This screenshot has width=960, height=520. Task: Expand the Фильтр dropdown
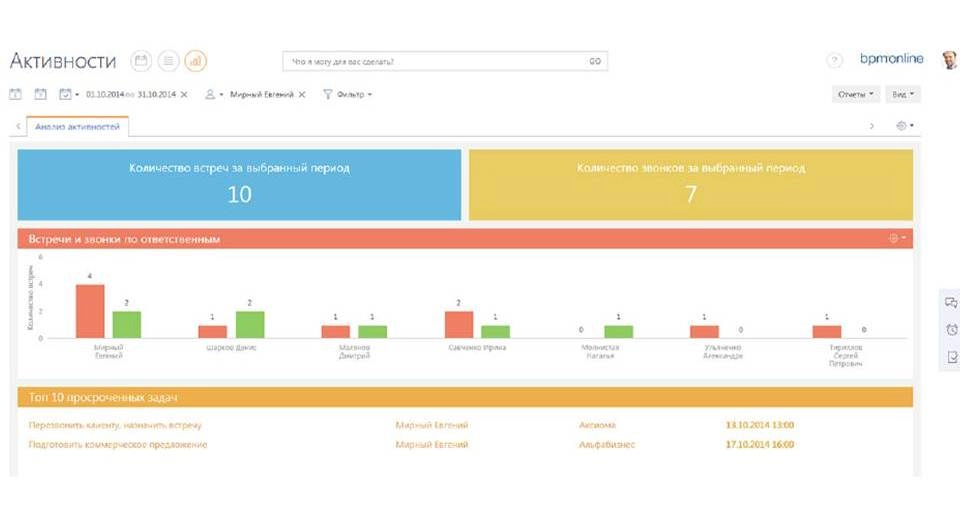click(x=347, y=95)
